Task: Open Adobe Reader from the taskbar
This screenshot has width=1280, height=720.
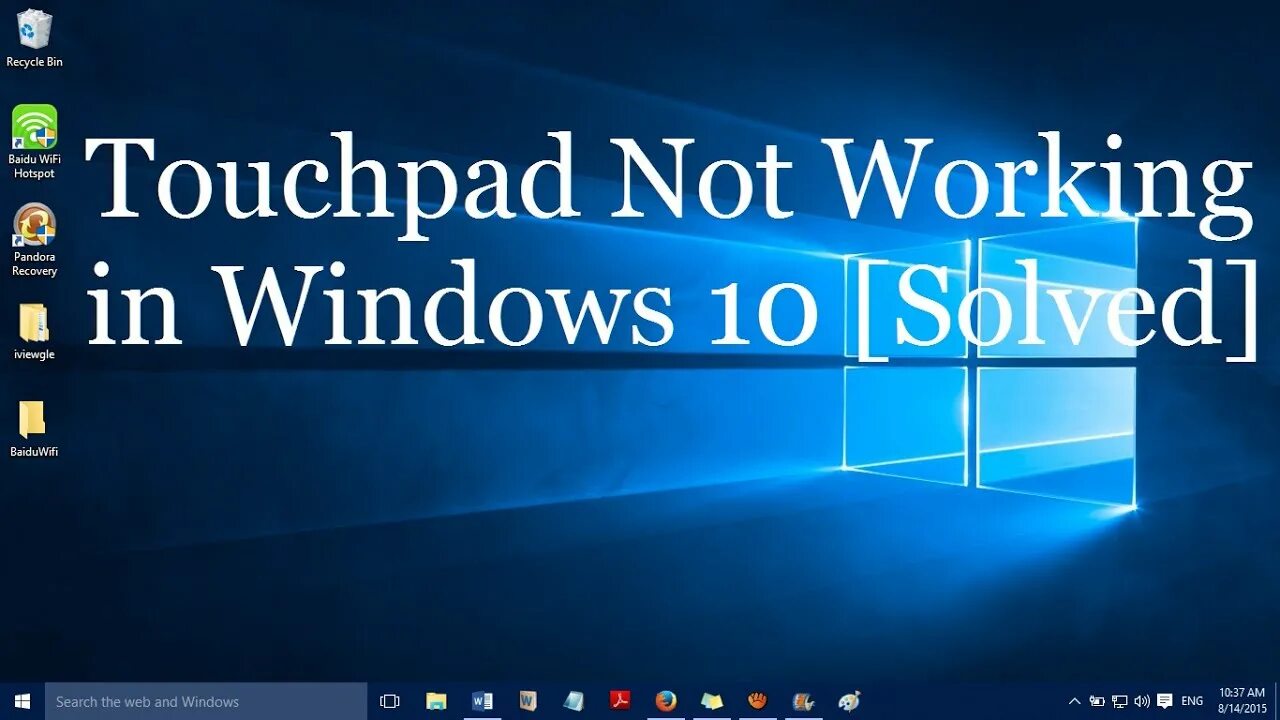Action: [x=620, y=701]
